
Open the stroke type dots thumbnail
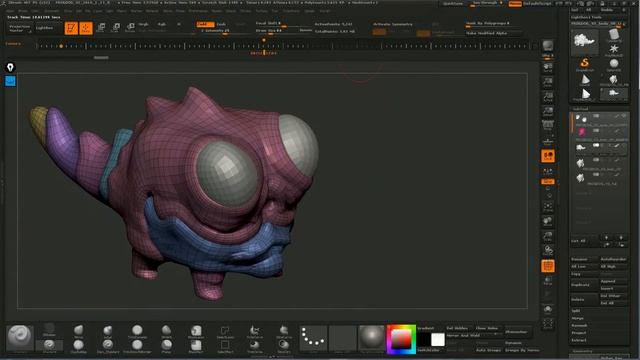(x=313, y=338)
